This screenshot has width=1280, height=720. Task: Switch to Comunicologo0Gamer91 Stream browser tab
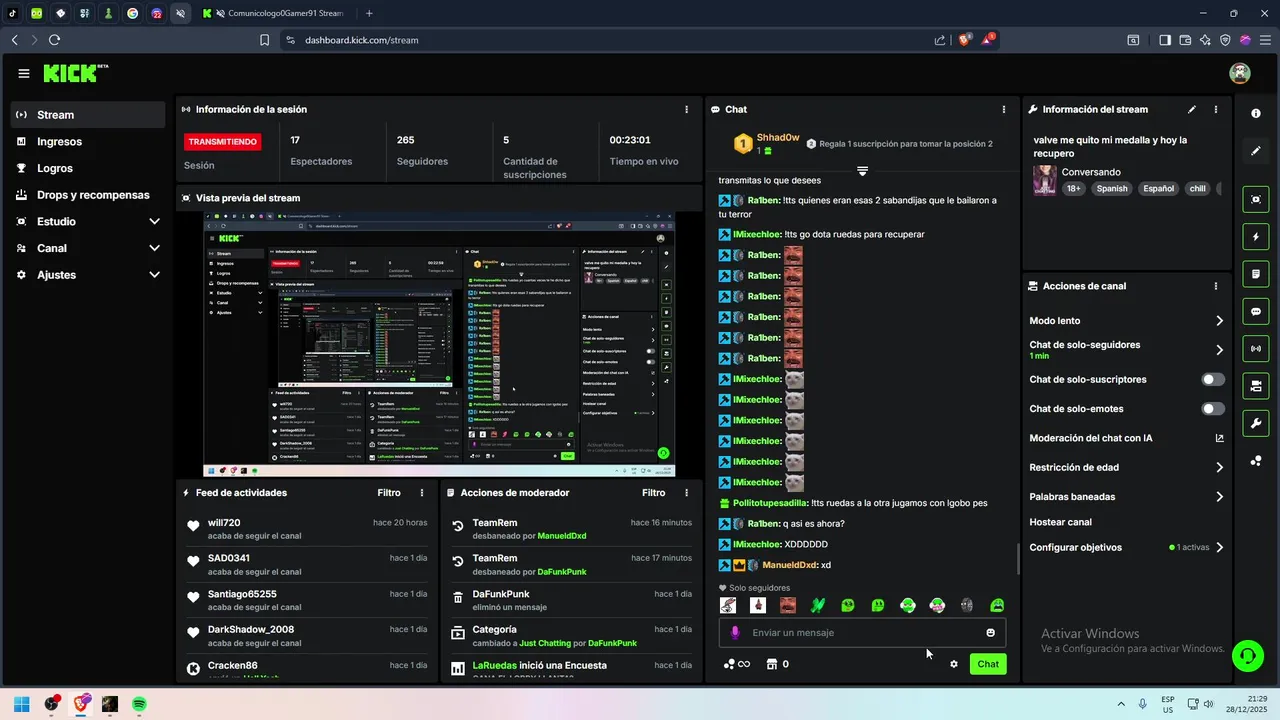click(275, 13)
